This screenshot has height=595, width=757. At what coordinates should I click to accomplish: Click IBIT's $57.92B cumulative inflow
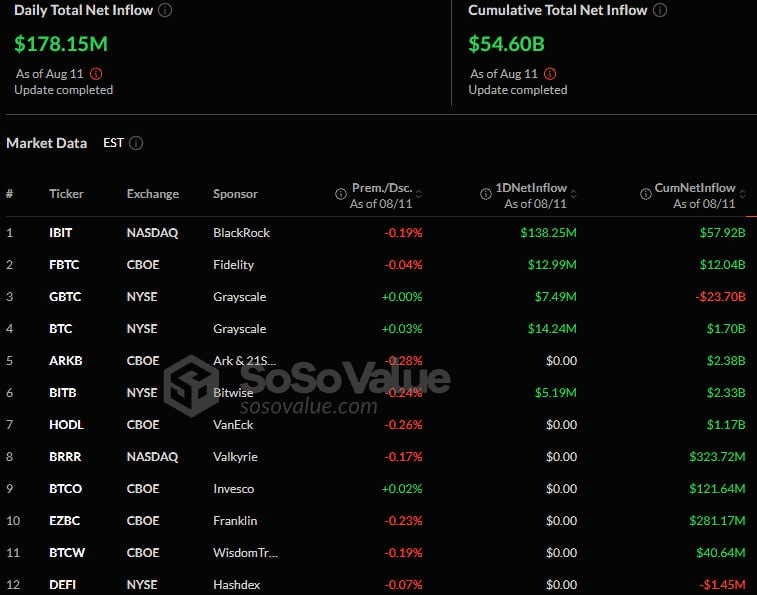[722, 233]
